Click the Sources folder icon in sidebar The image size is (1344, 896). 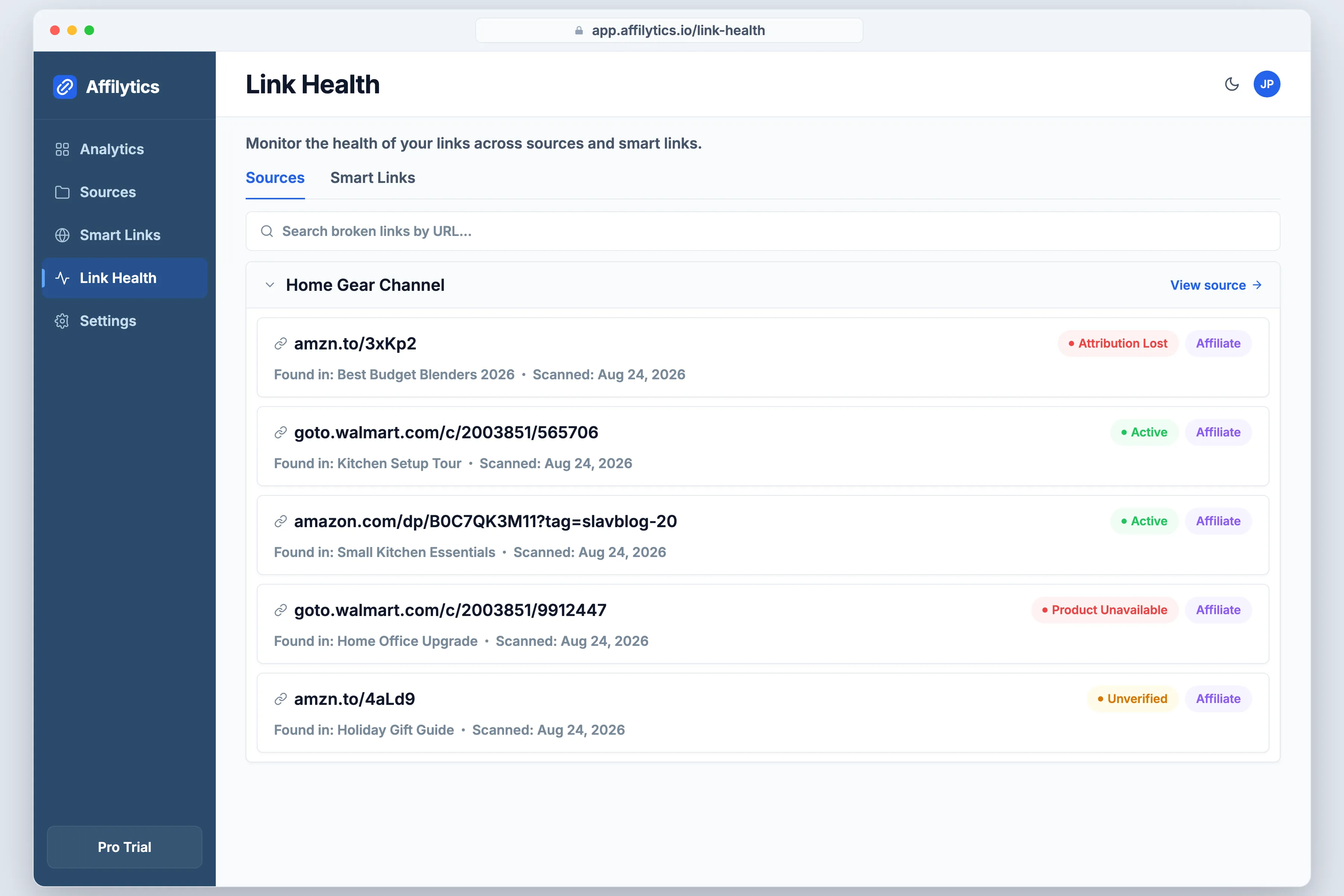click(x=62, y=192)
